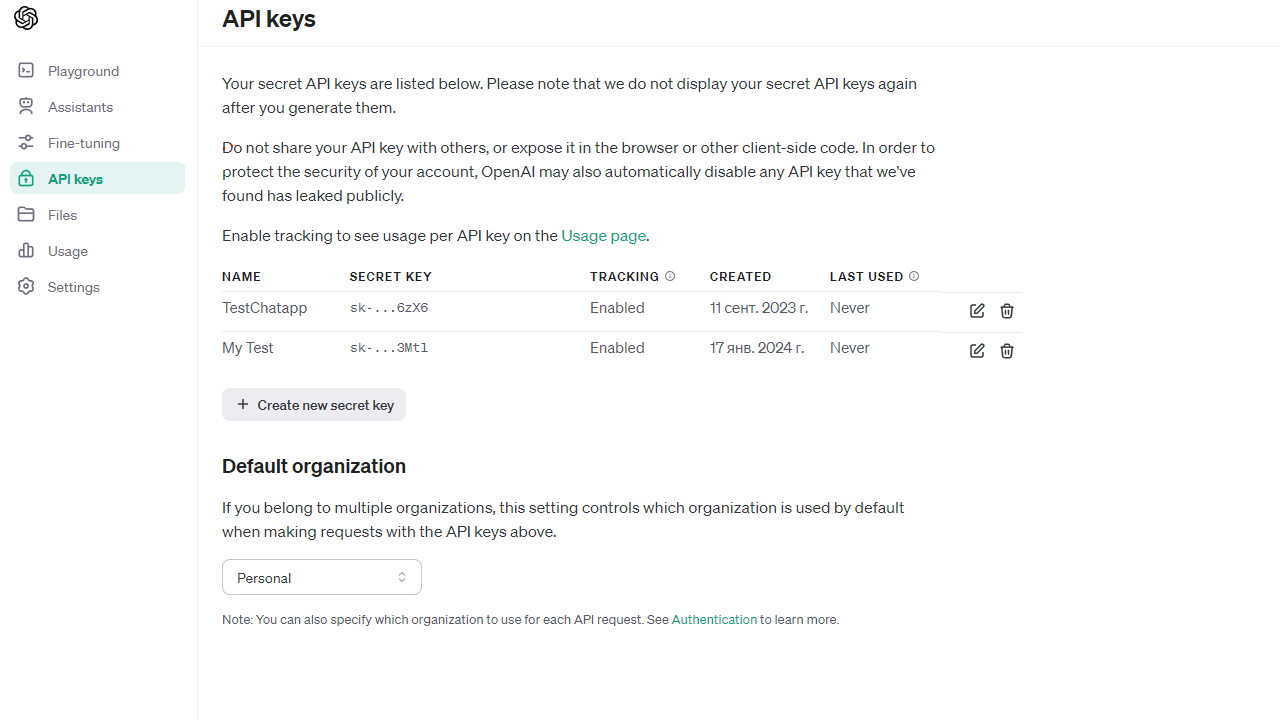Open Settings from the sidebar
The image size is (1280, 720).
tap(73, 287)
